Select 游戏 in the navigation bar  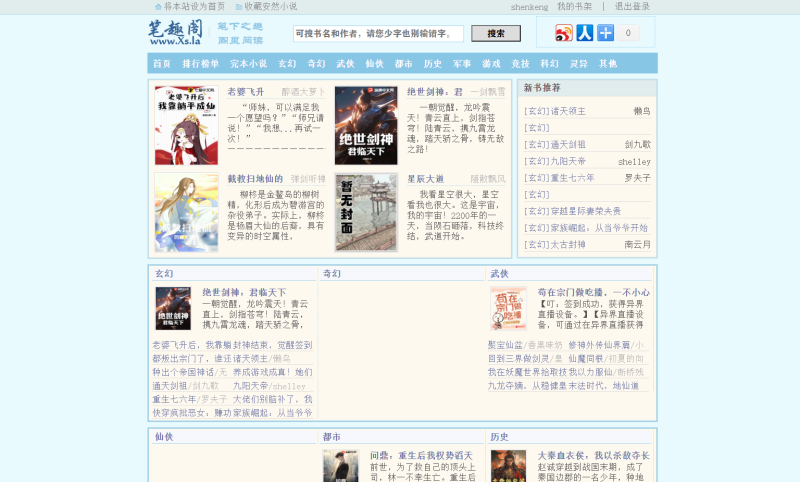(491, 64)
